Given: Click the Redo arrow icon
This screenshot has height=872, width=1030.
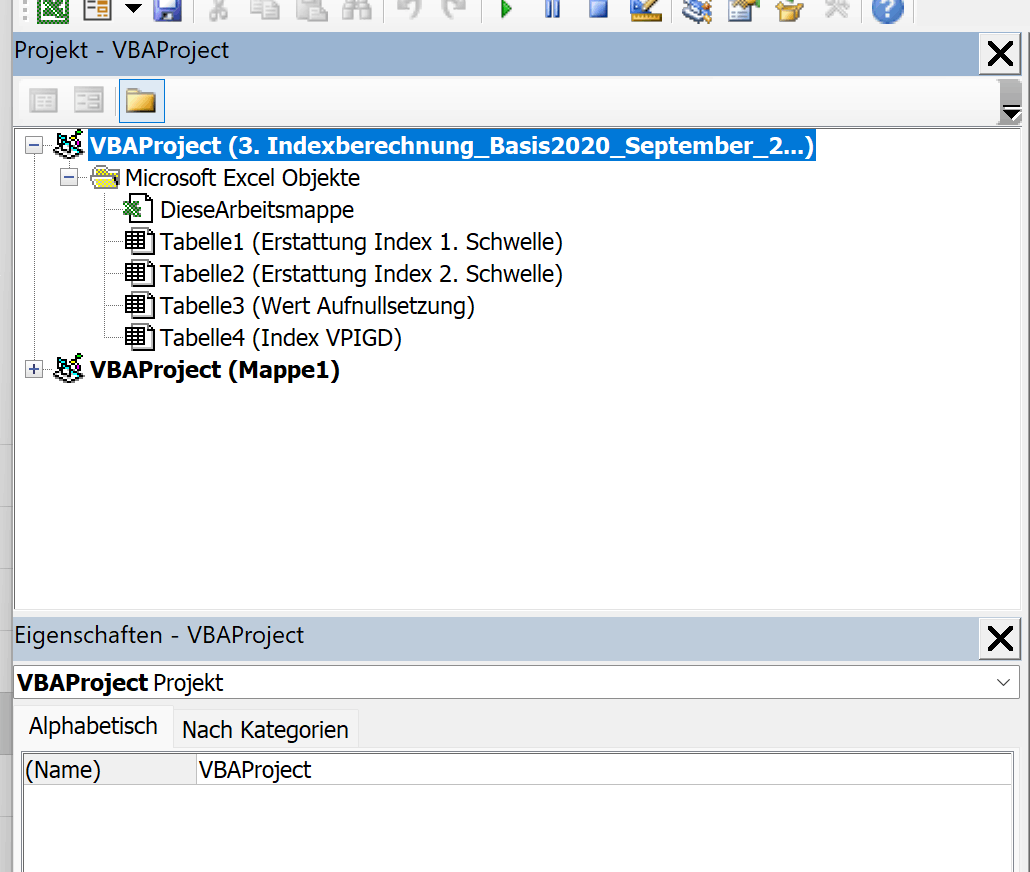Looking at the screenshot, I should [453, 10].
